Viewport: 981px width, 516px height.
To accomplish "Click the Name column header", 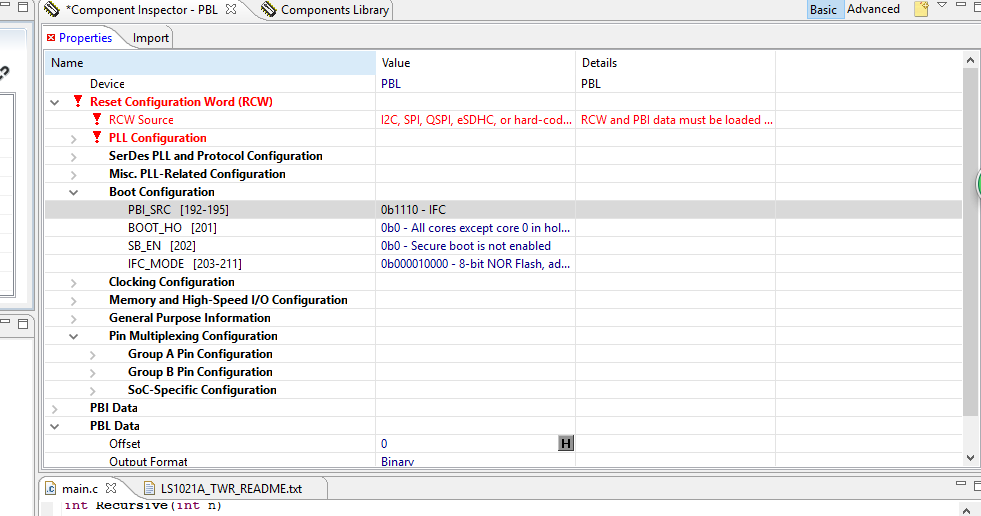I will 210,63.
